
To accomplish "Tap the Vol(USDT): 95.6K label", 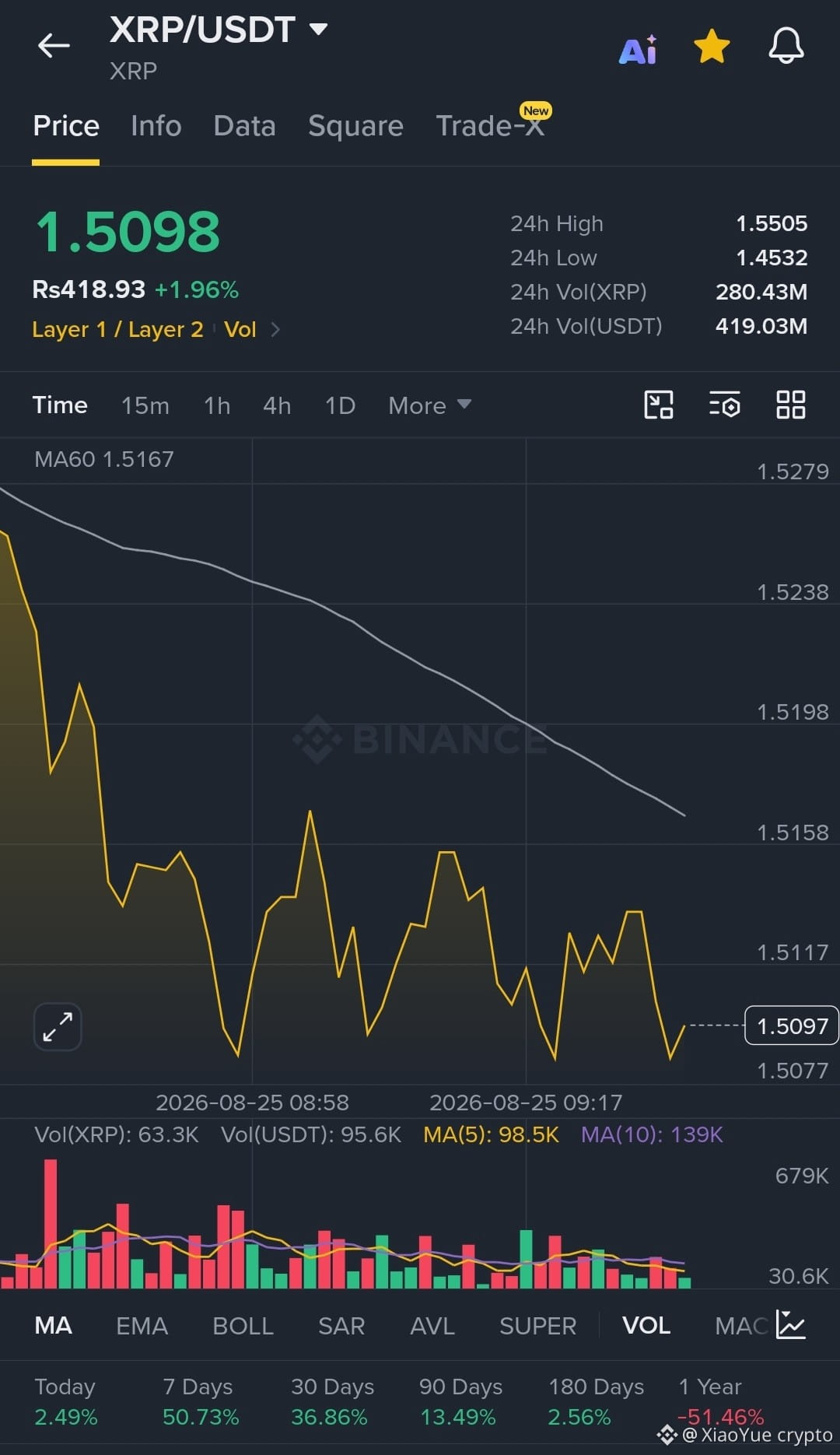I will coord(311,1134).
